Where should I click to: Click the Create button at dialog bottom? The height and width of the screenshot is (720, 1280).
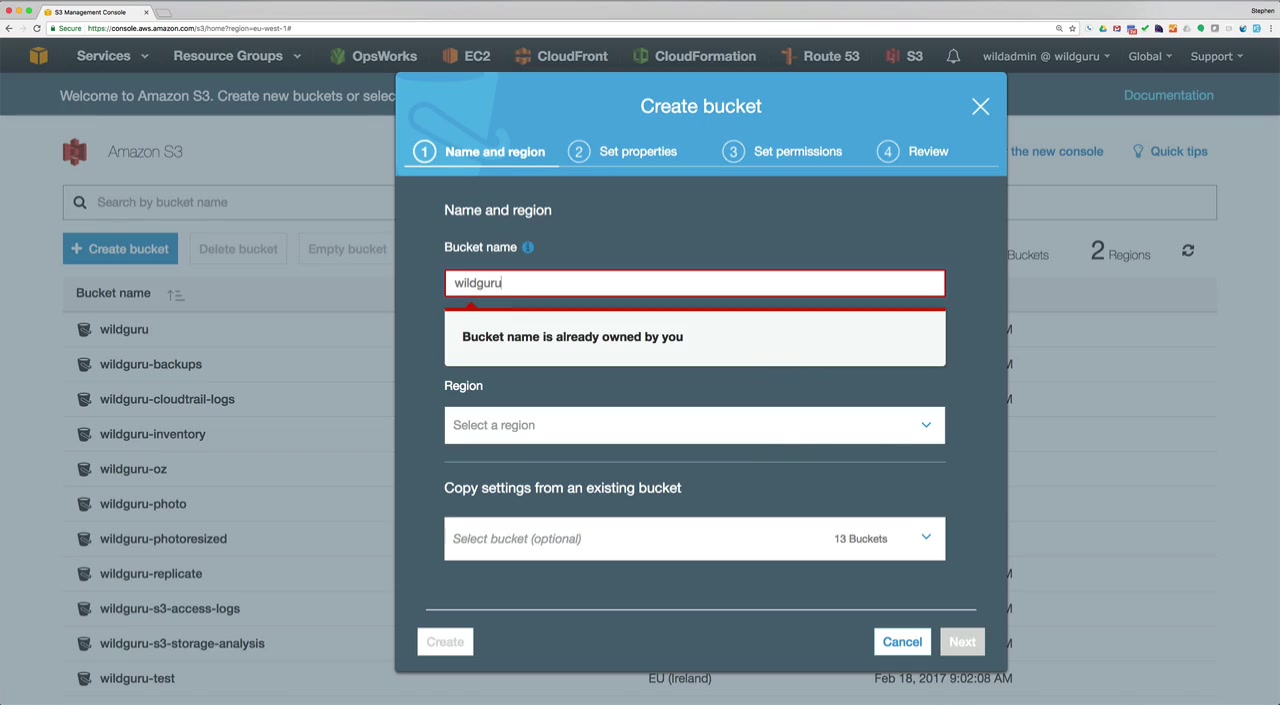click(x=445, y=642)
